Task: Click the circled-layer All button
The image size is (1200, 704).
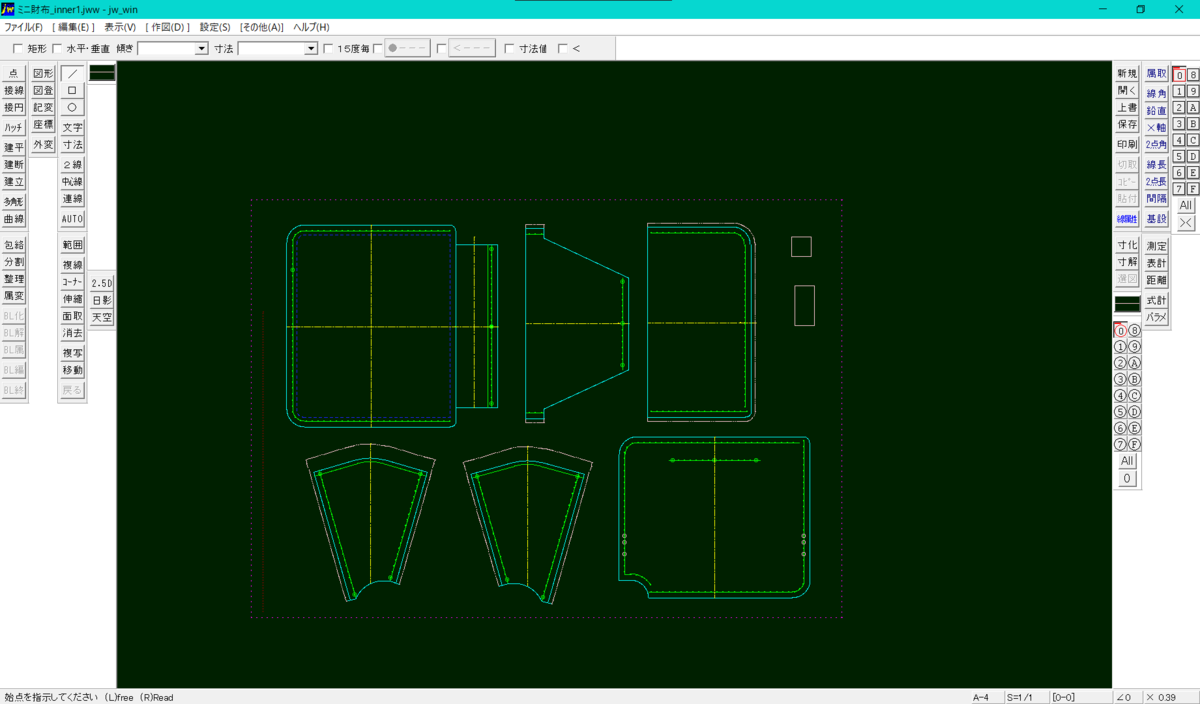Action: [x=1127, y=461]
